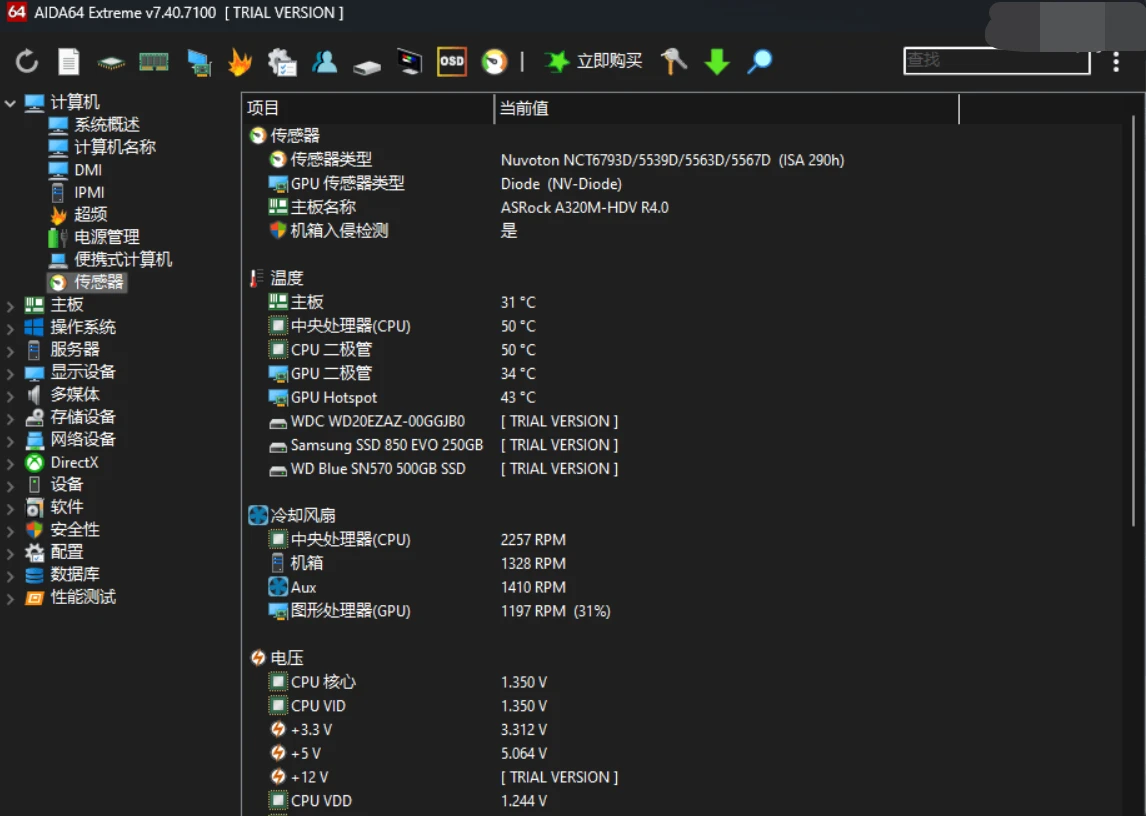
Task: Expand the 存储设备 tree node
Action: coord(10,419)
